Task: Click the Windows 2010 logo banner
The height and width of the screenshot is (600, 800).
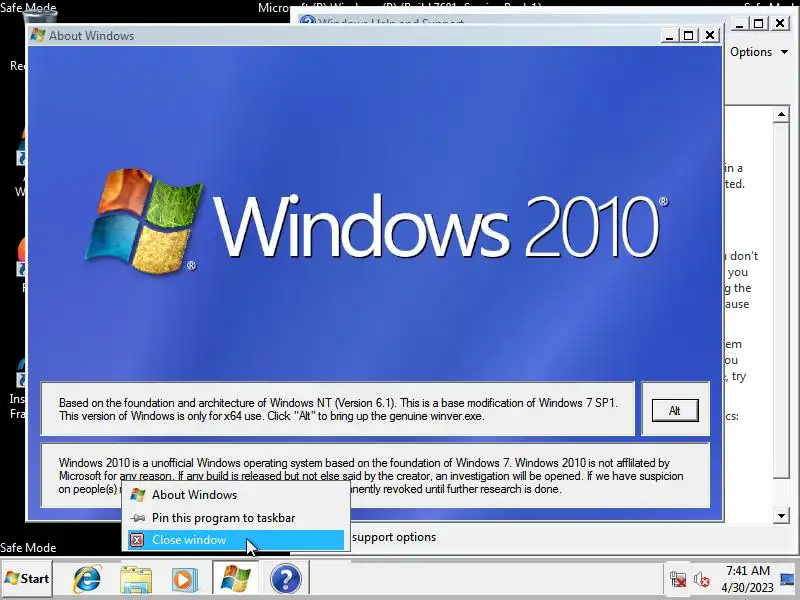Action: [x=376, y=222]
